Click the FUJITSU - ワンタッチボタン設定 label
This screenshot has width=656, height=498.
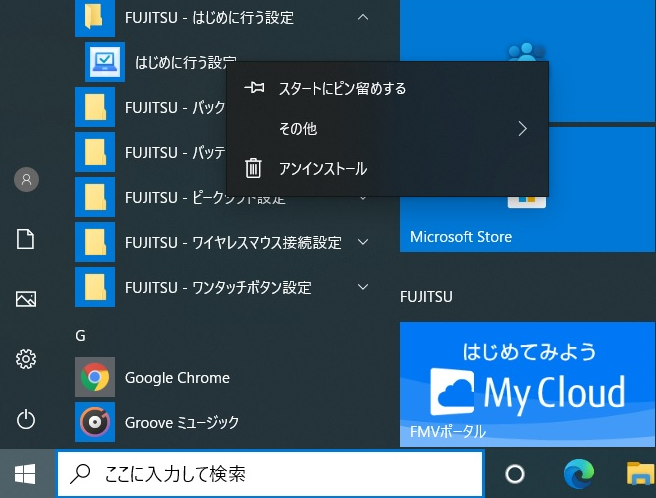click(218, 288)
